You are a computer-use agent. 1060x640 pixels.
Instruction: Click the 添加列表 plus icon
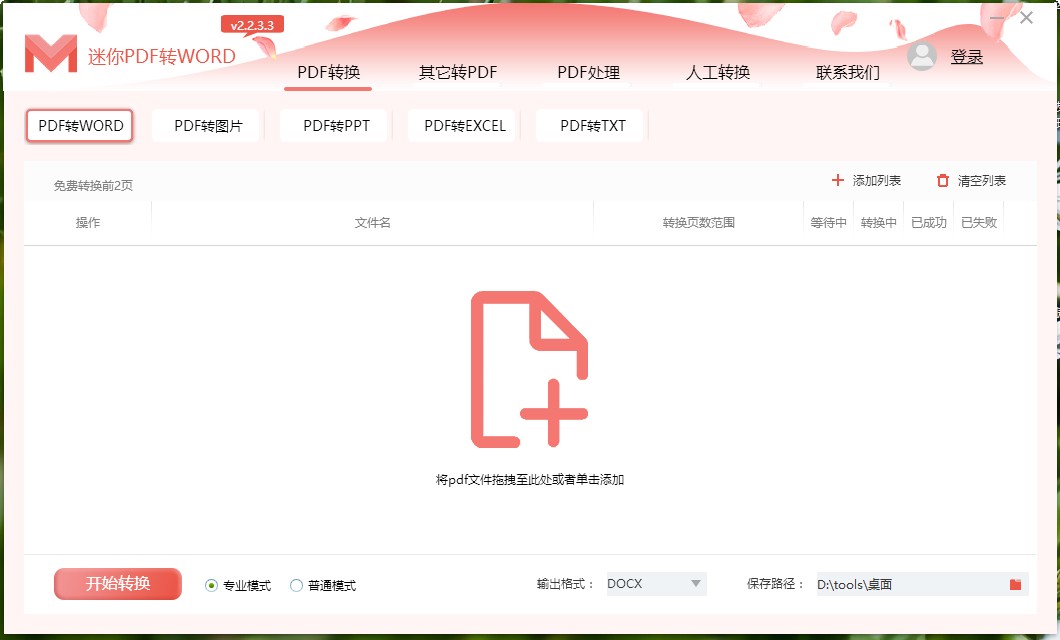click(837, 180)
